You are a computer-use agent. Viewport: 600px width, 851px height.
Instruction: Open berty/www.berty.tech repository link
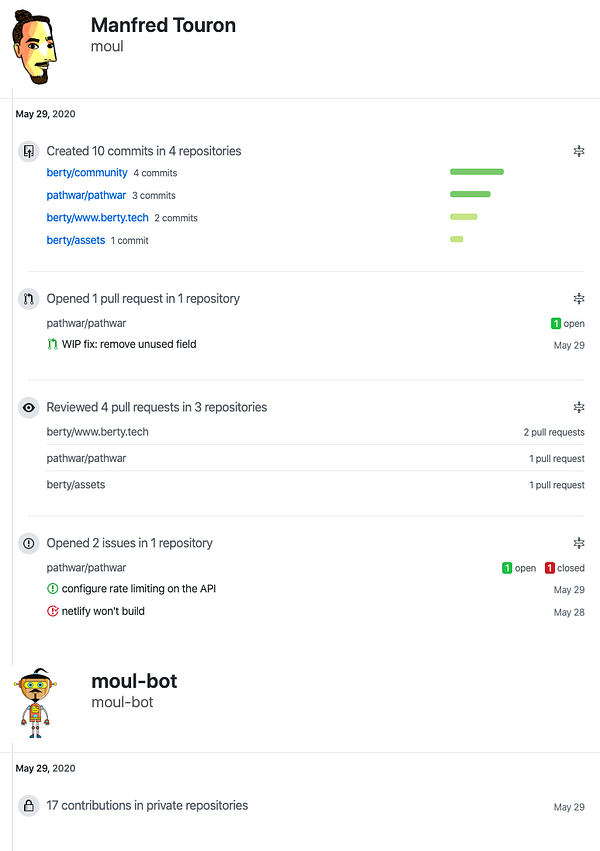98,218
